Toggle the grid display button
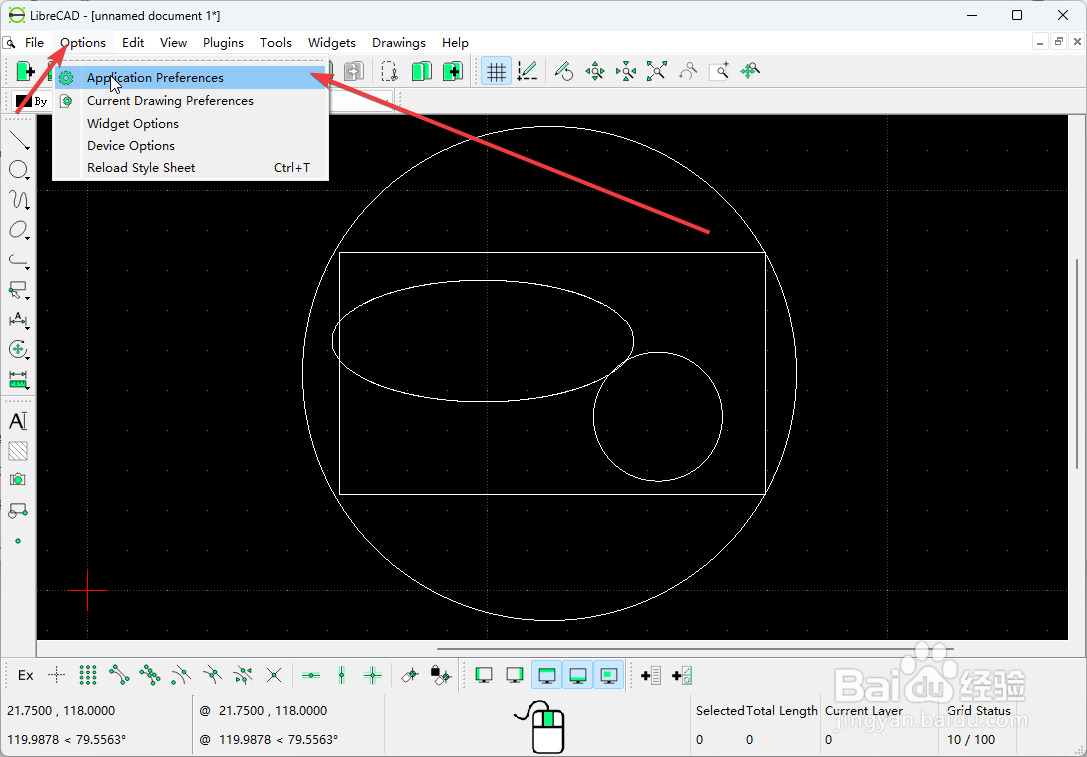This screenshot has height=757, width=1087. 496,71
